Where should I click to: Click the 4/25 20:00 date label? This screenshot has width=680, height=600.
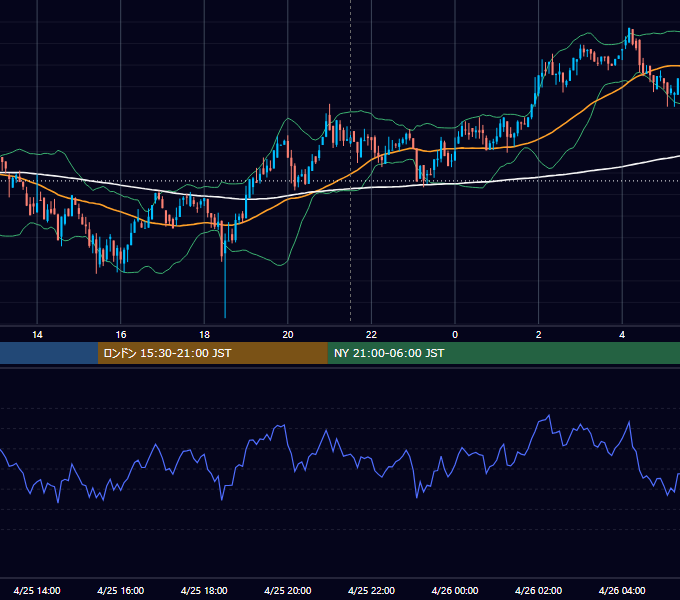pyautogui.click(x=288, y=590)
